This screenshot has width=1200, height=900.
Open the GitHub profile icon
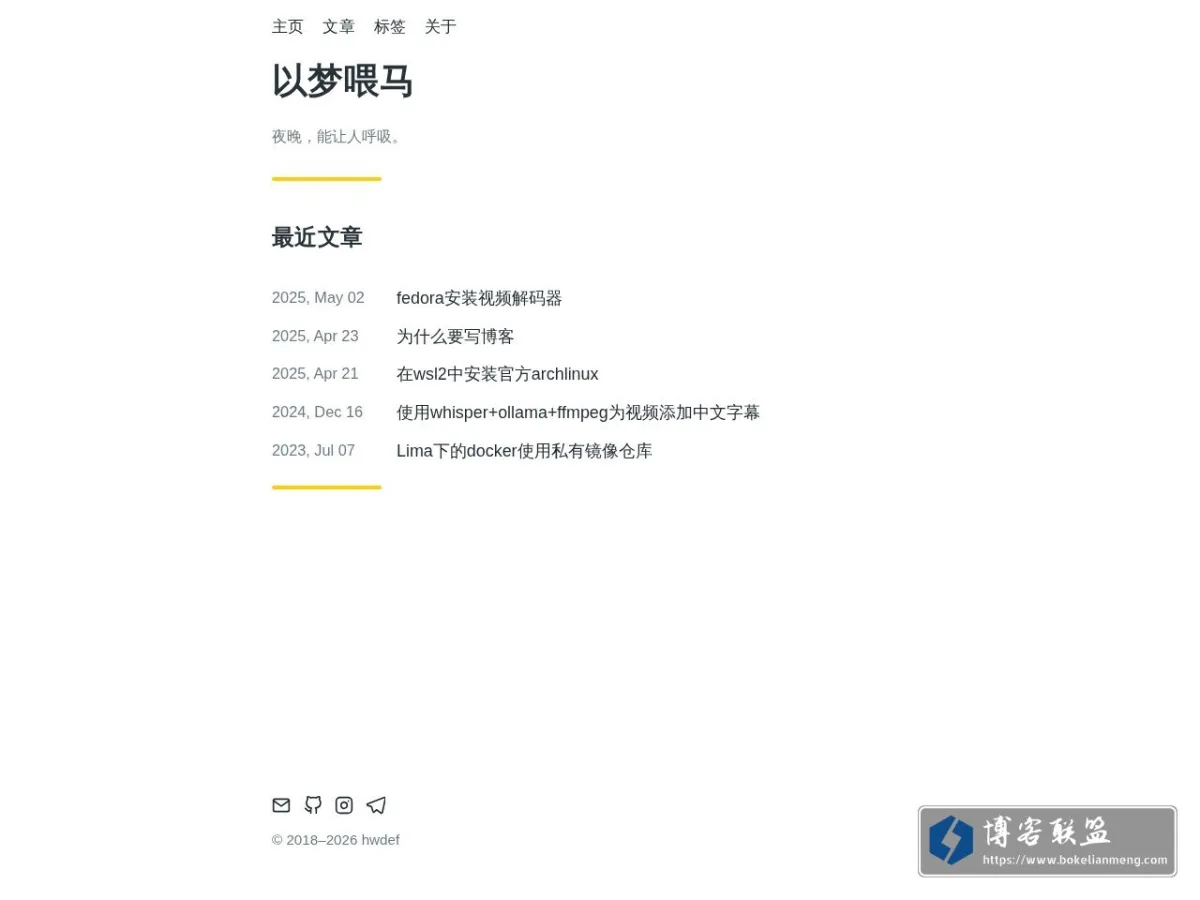pos(313,805)
